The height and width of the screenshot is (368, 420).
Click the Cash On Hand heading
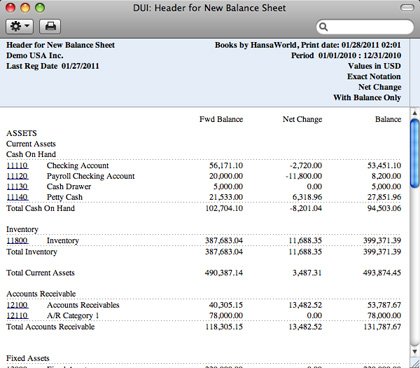pos(31,154)
